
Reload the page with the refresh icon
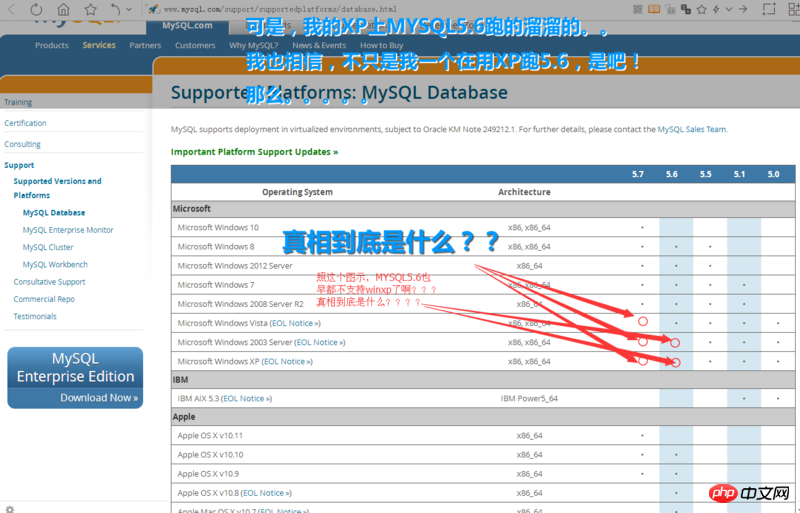[36, 9]
